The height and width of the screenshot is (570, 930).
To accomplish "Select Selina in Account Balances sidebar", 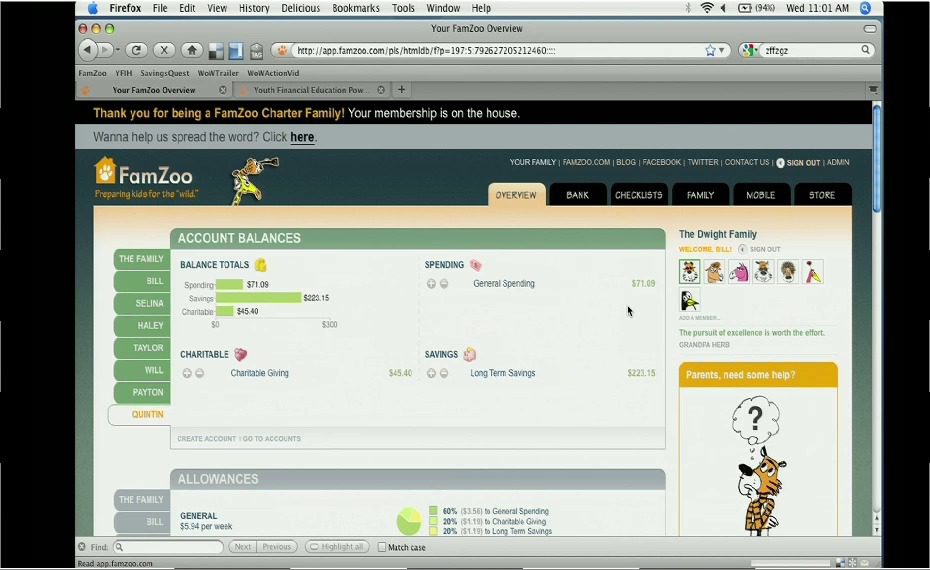I will [x=142, y=303].
